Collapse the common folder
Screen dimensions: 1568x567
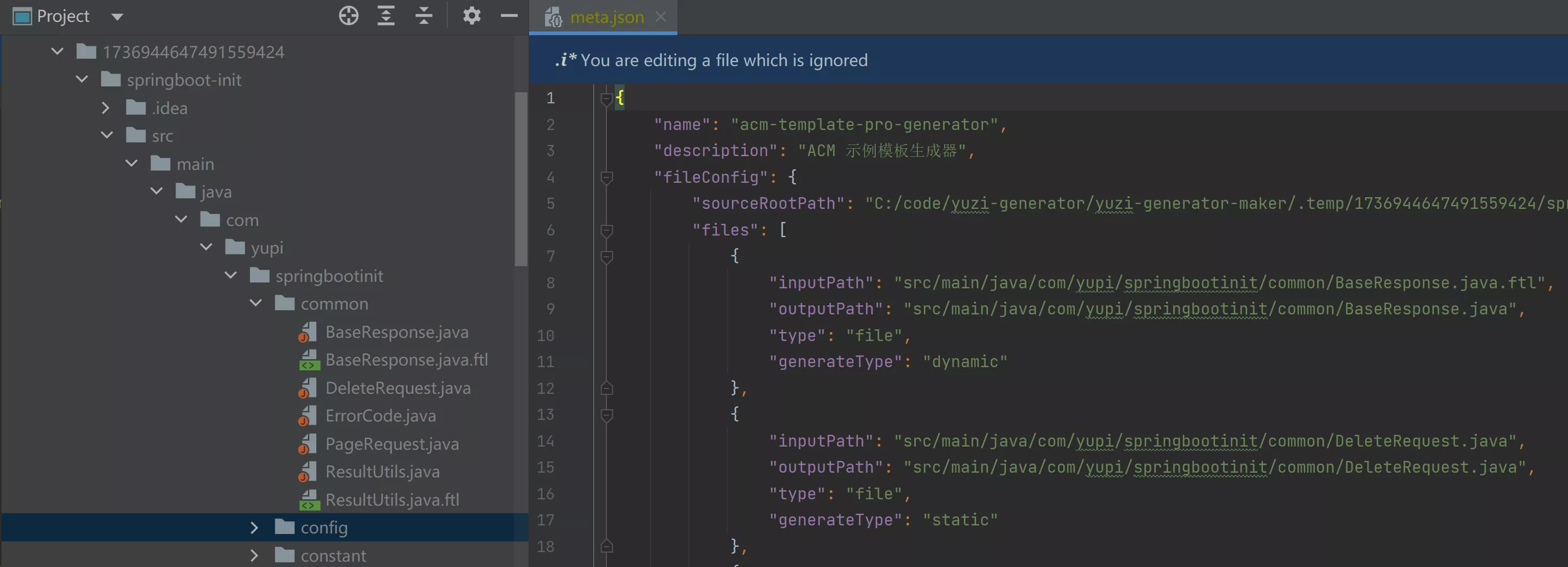[x=255, y=303]
